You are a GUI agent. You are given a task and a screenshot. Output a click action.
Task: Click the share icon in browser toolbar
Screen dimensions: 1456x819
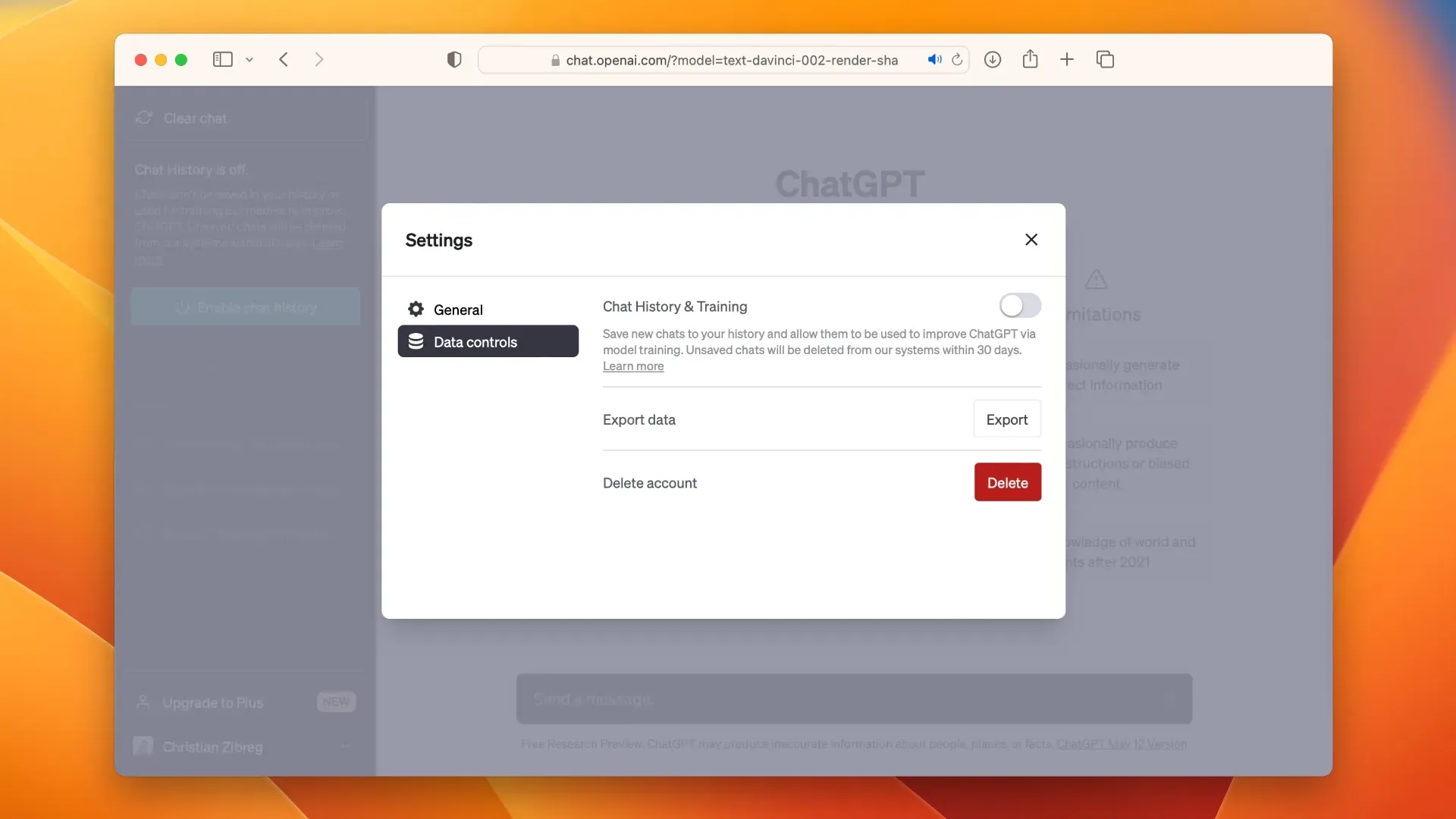tap(1030, 59)
